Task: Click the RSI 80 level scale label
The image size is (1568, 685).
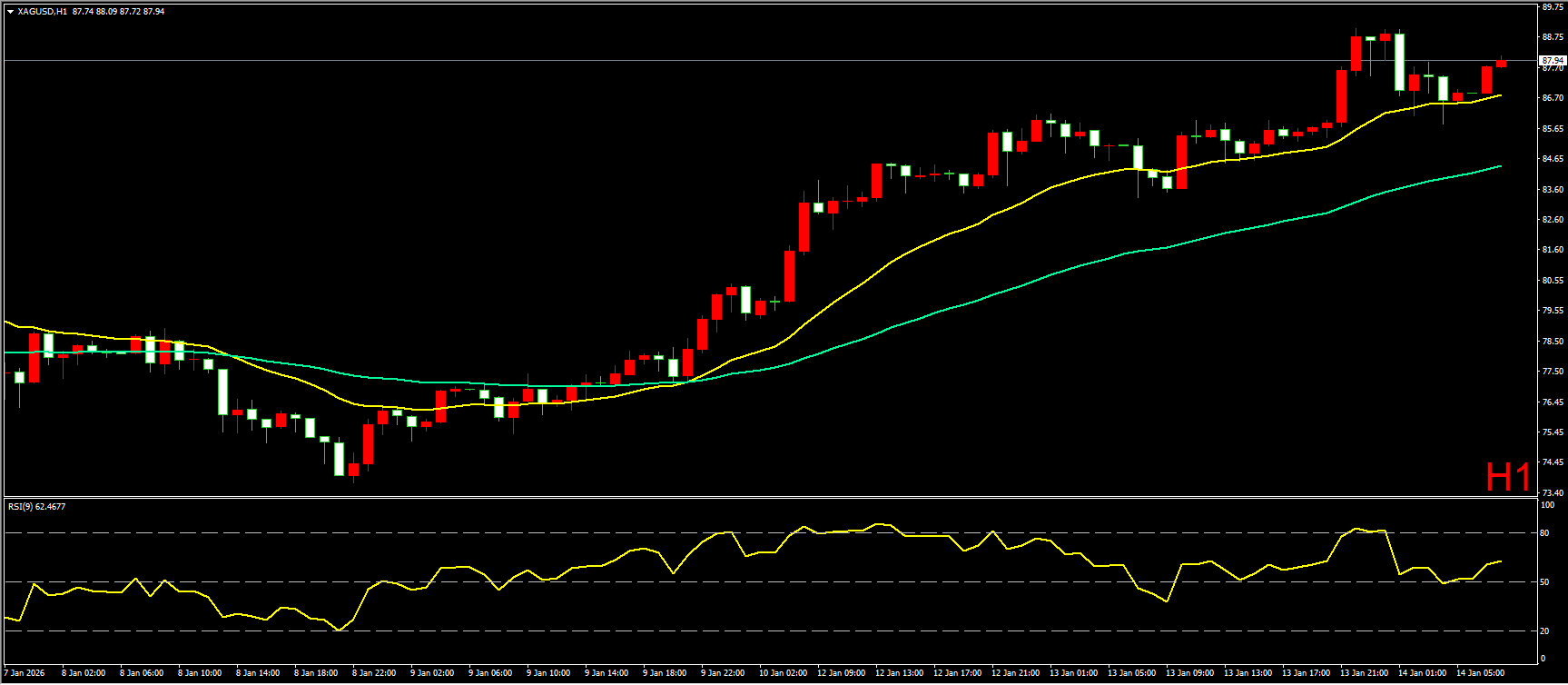Action: [1544, 533]
